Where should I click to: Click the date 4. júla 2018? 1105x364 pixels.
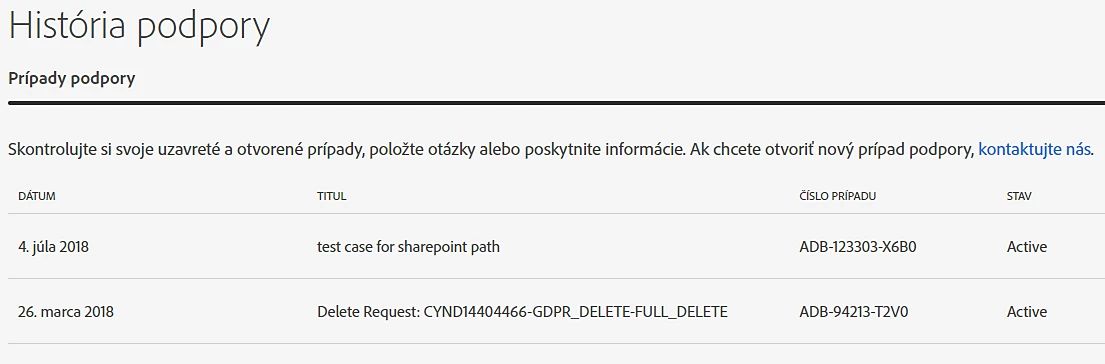[54, 247]
